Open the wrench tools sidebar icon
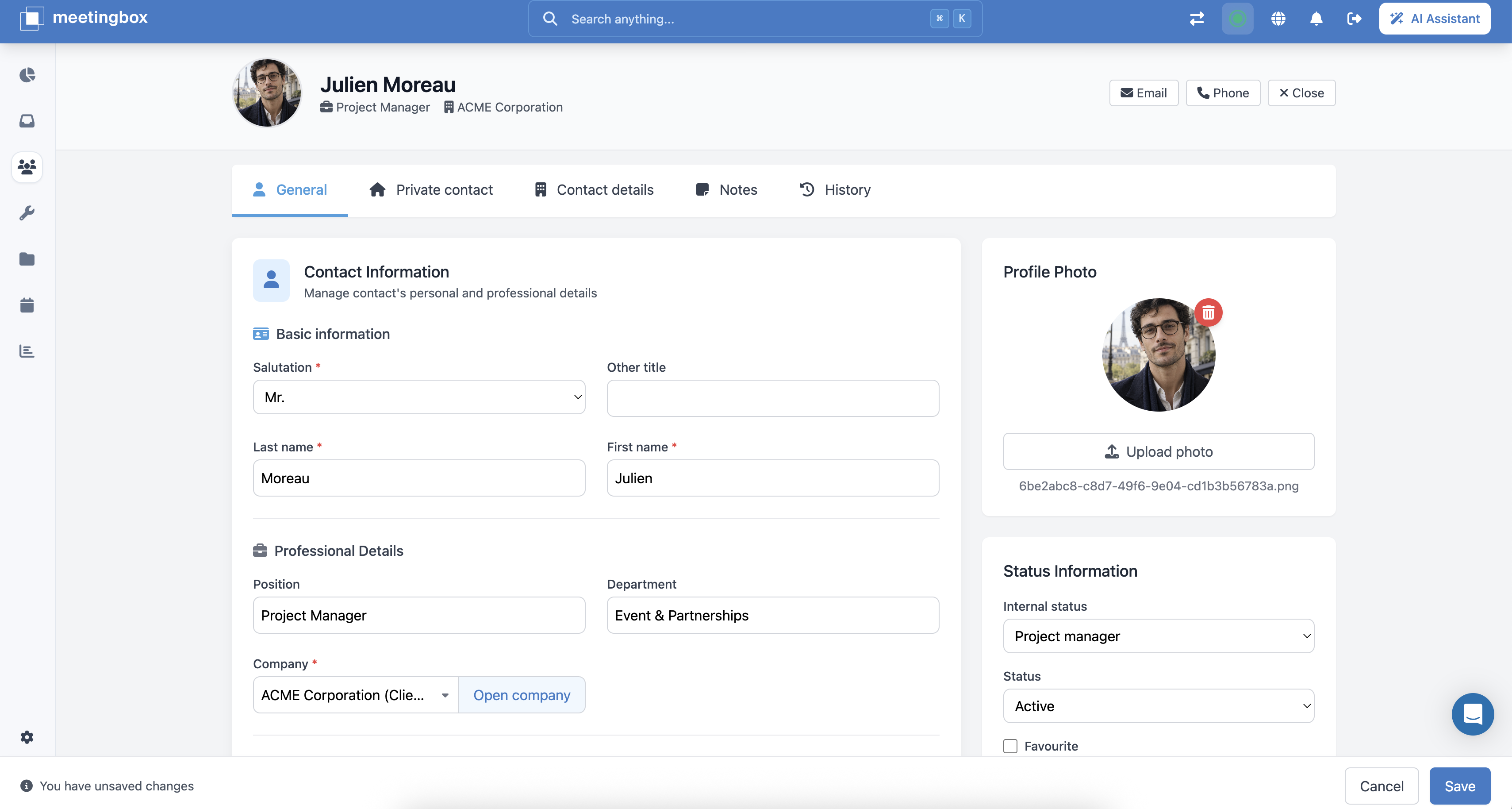 point(27,212)
